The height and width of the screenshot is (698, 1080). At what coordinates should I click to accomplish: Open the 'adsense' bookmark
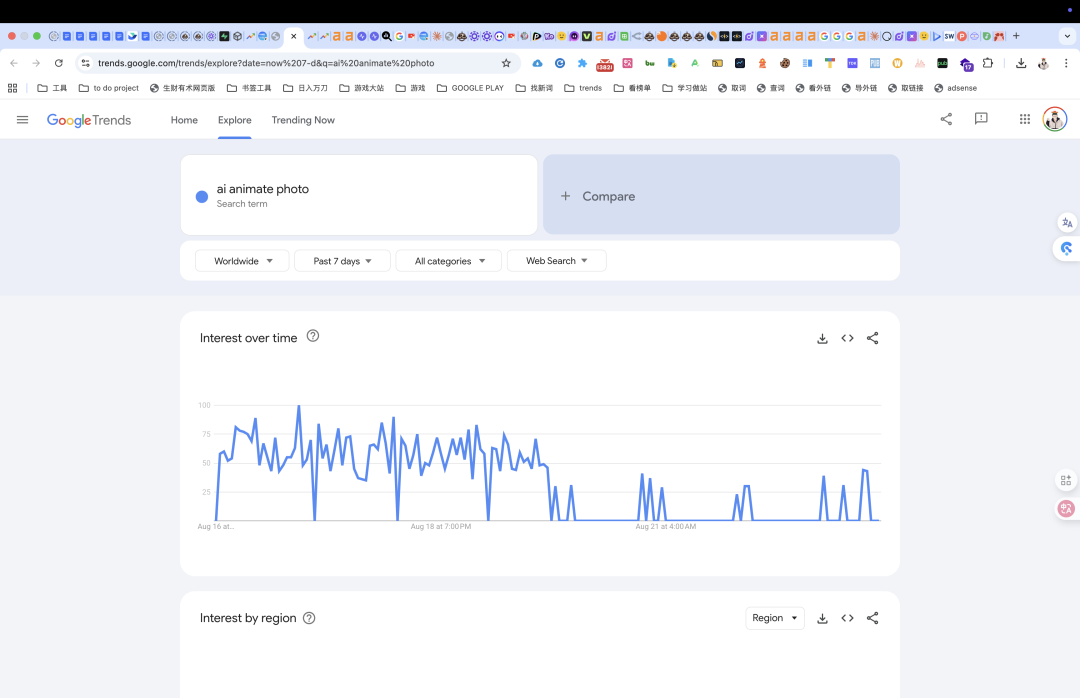point(955,88)
